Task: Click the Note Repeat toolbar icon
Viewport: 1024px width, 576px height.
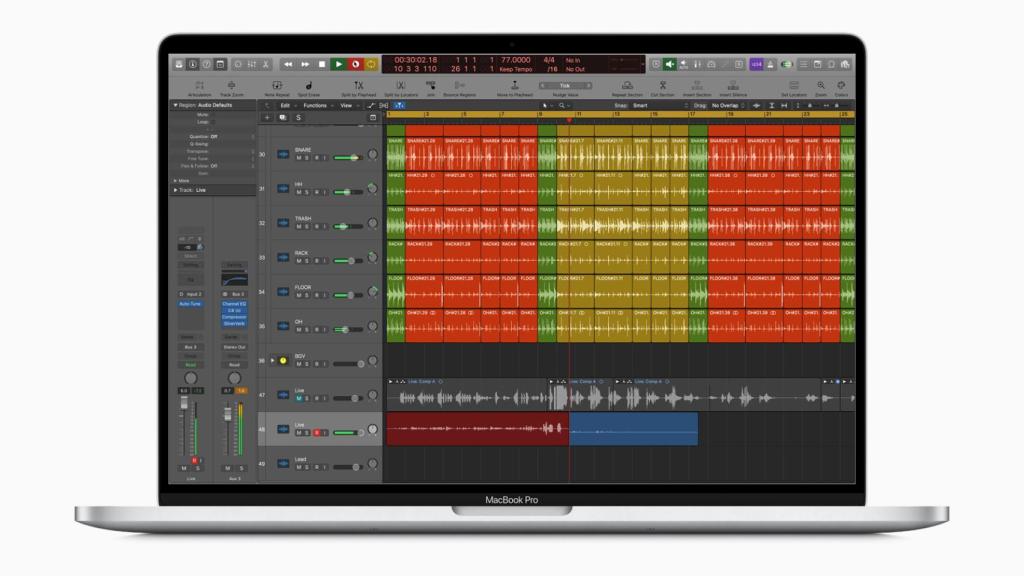Action: pos(278,85)
